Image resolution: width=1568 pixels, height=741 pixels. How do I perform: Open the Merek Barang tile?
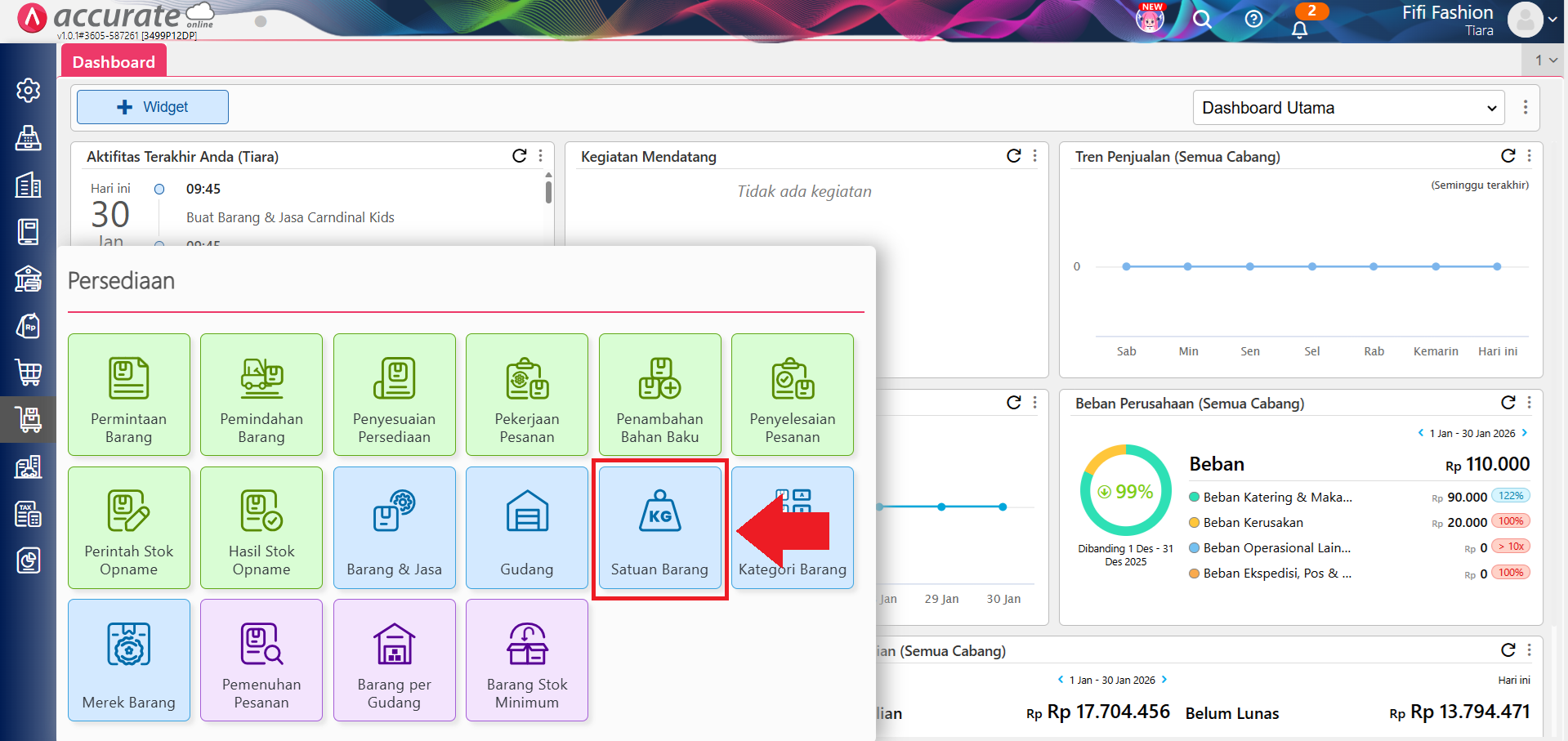[129, 660]
